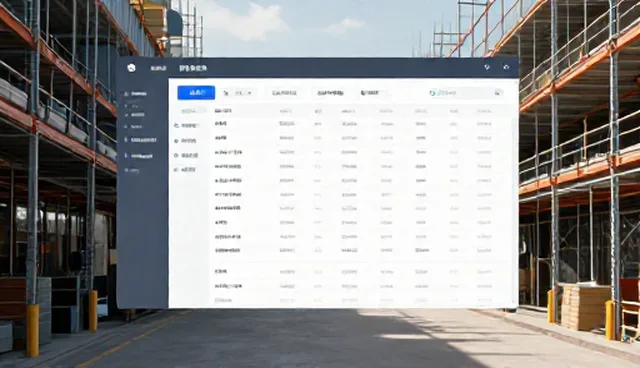Focus the search field in the toolbar
This screenshot has width=640, height=368.
(x=466, y=93)
